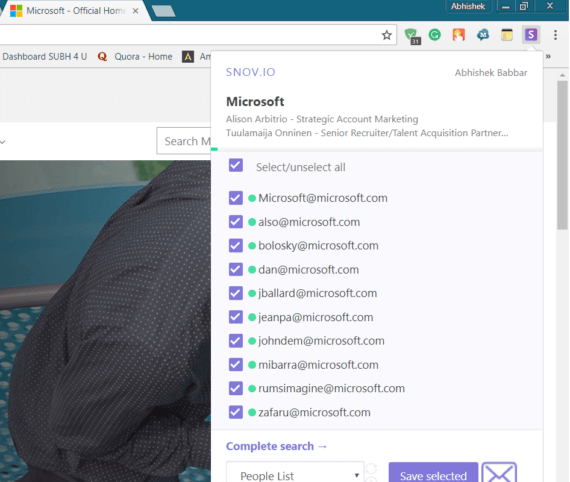Open the yellow notes extension icon

(x=507, y=35)
